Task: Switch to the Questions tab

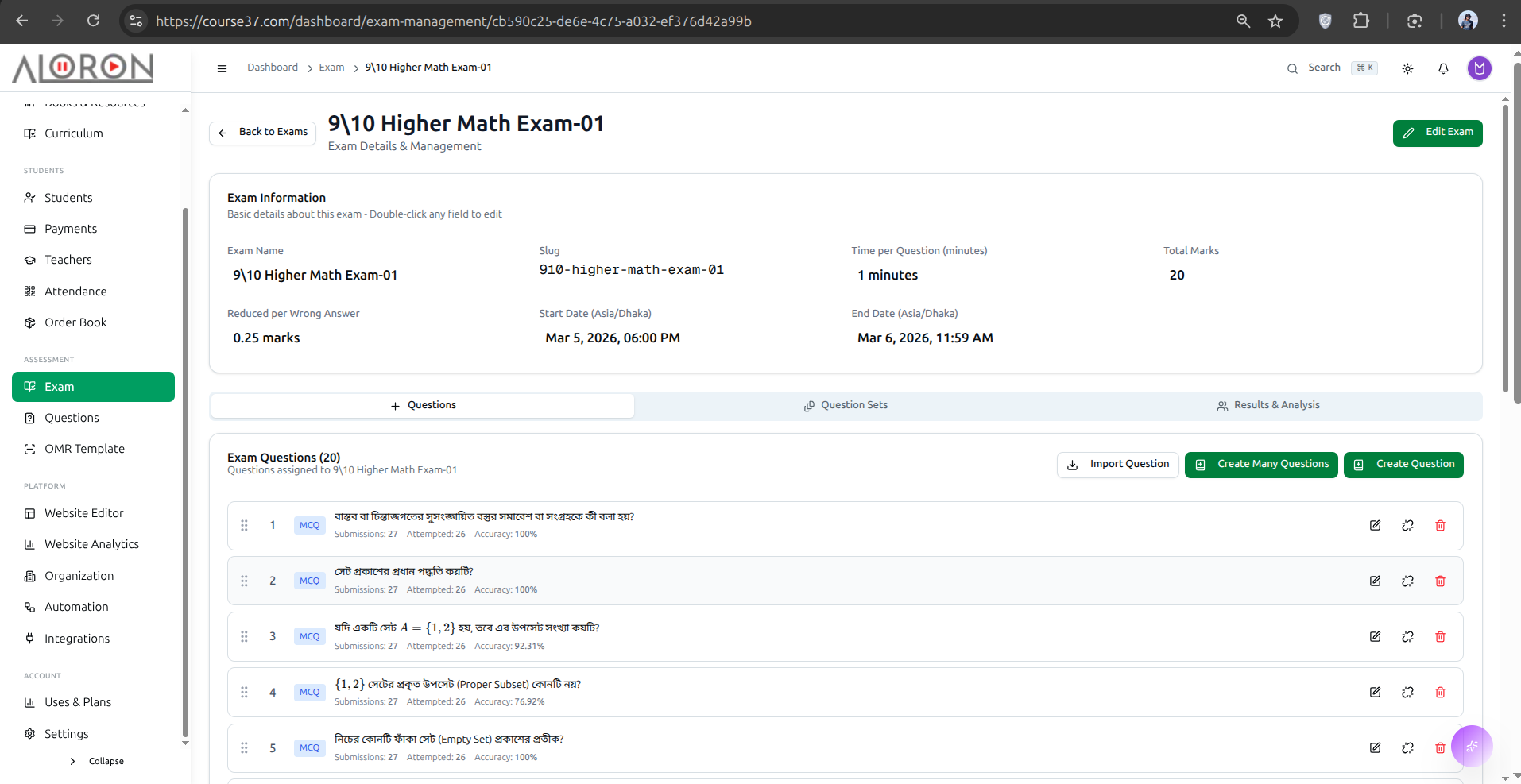Action: [x=423, y=405]
